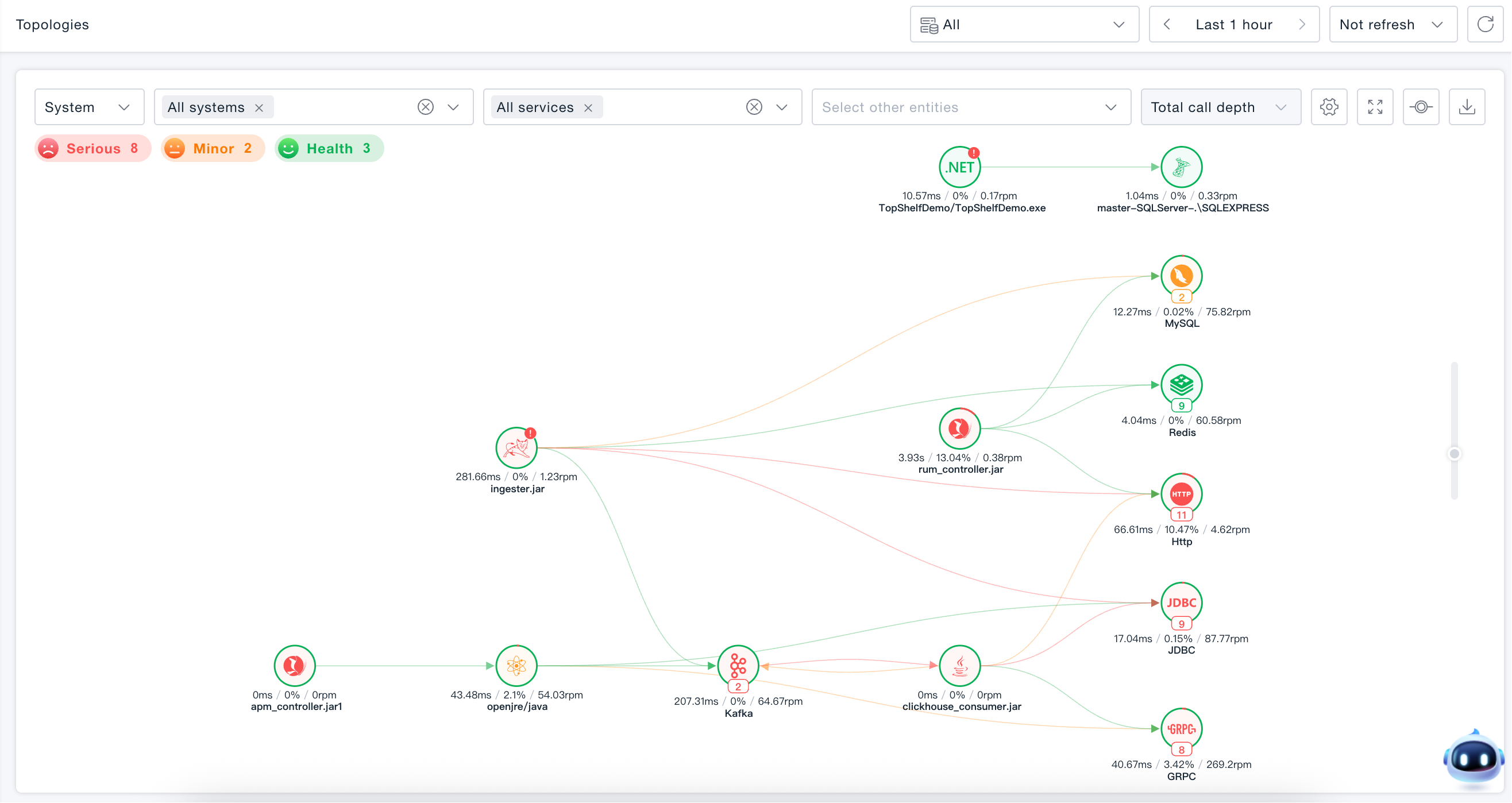Click the 9 count badge under JDBC
The height and width of the screenshot is (803, 1512).
click(x=1181, y=624)
